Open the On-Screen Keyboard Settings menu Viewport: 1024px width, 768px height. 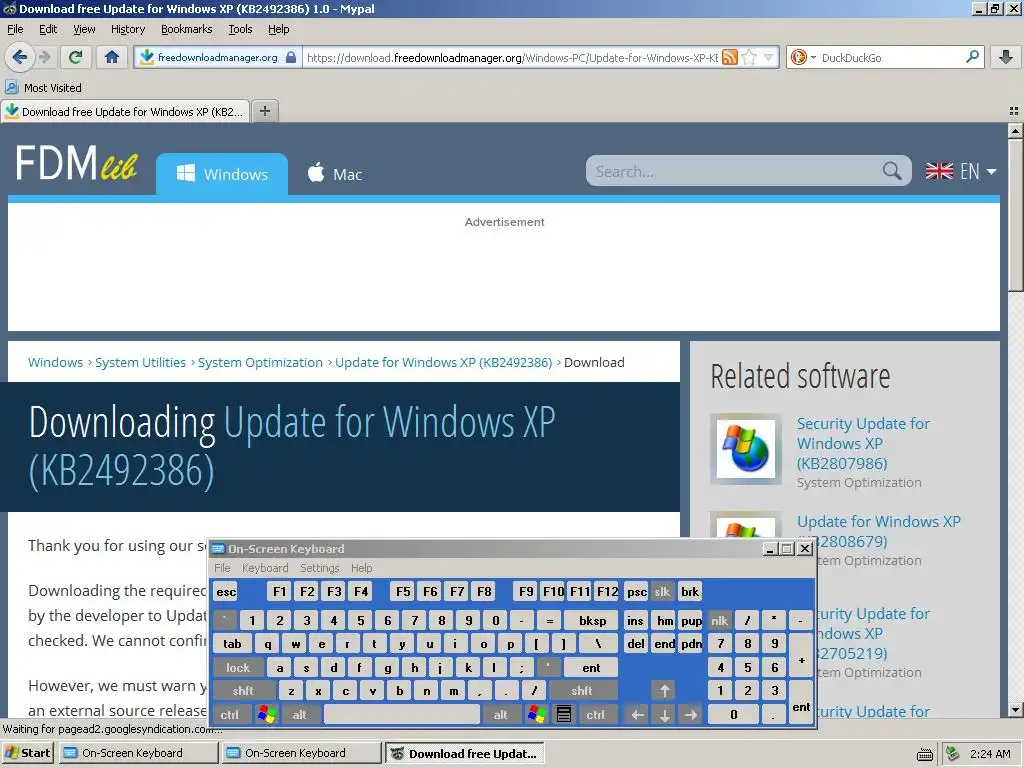pos(319,568)
